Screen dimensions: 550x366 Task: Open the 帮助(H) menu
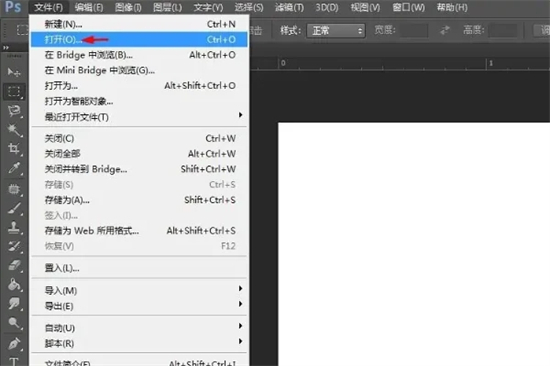tap(452, 7)
